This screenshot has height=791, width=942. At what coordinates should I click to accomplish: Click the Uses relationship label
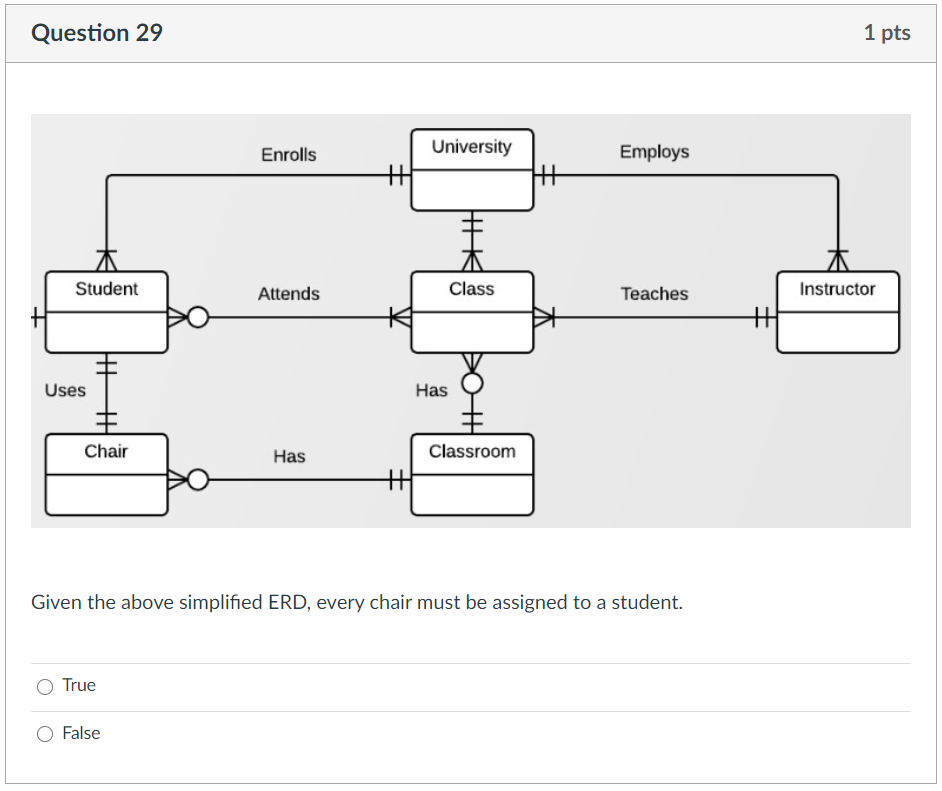coord(65,390)
